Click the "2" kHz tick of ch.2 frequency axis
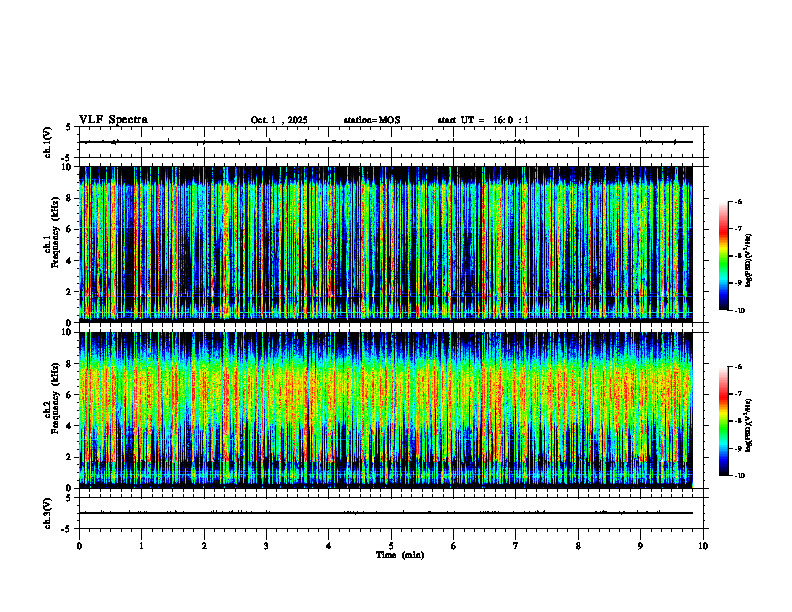This screenshot has height=612, width=792. pyautogui.click(x=70, y=457)
